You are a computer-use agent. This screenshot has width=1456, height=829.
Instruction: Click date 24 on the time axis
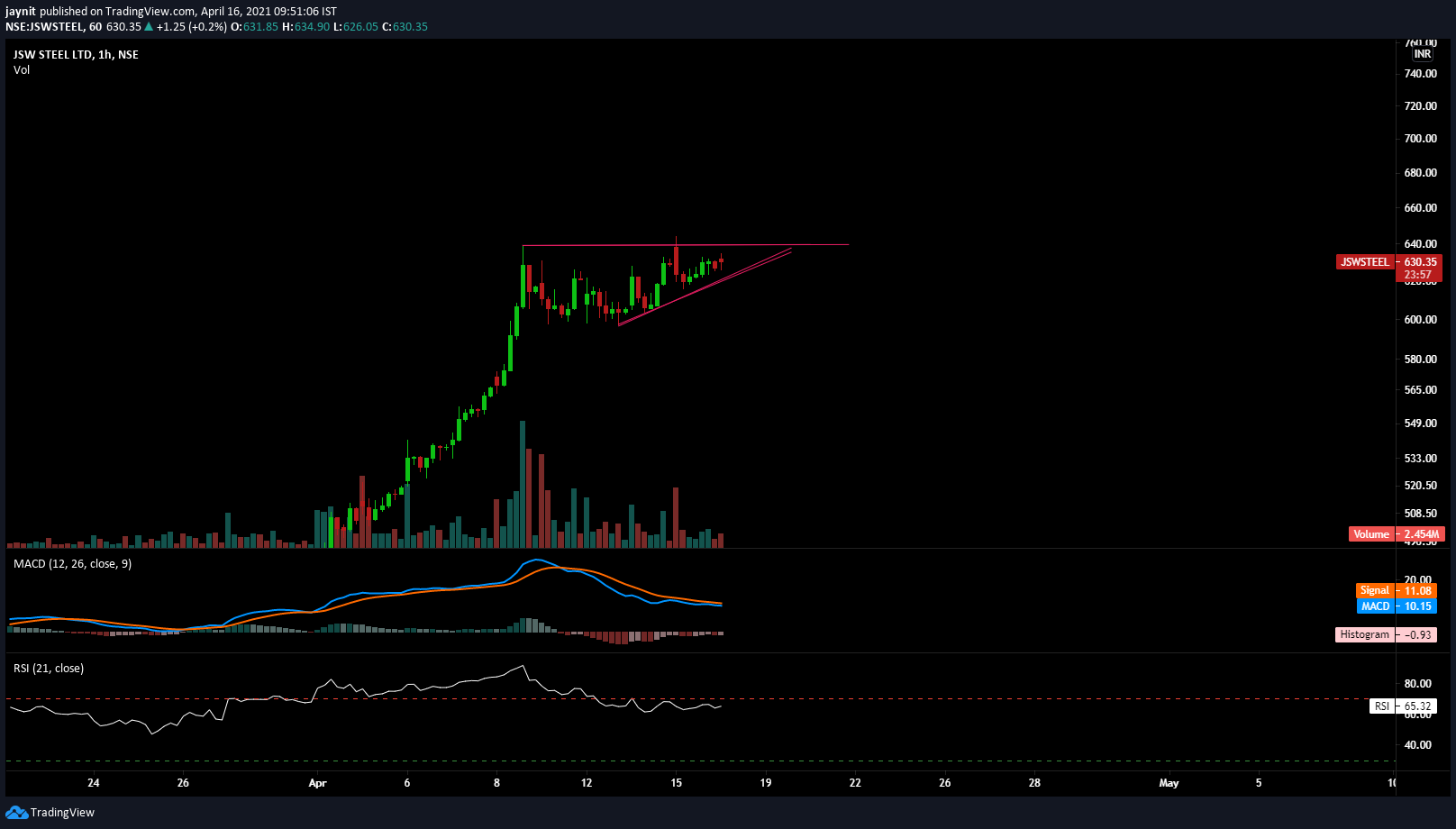[x=94, y=783]
